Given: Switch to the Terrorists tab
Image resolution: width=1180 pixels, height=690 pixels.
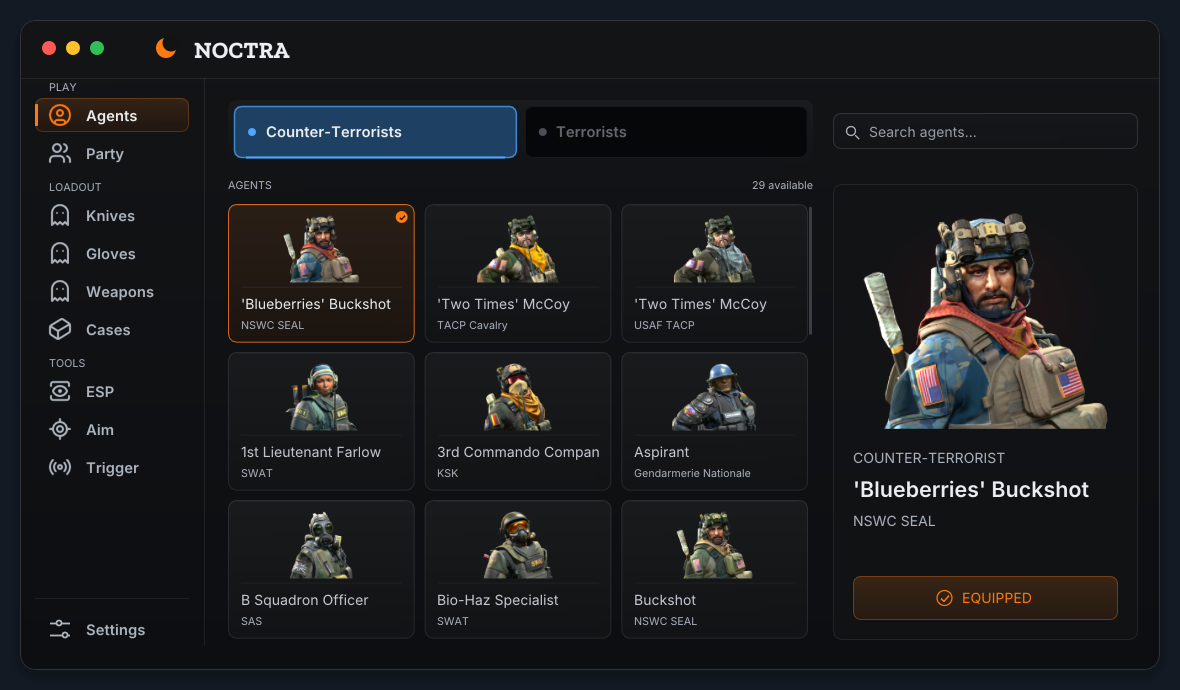Looking at the screenshot, I should pos(666,132).
